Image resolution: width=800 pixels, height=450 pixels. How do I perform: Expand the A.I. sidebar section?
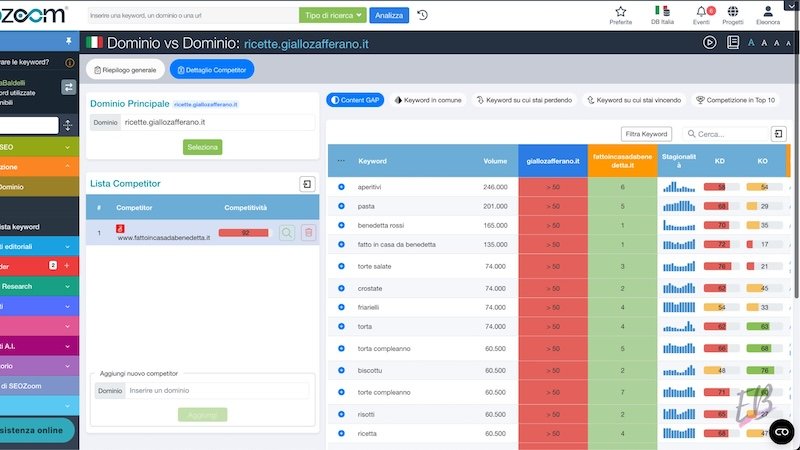click(67, 346)
